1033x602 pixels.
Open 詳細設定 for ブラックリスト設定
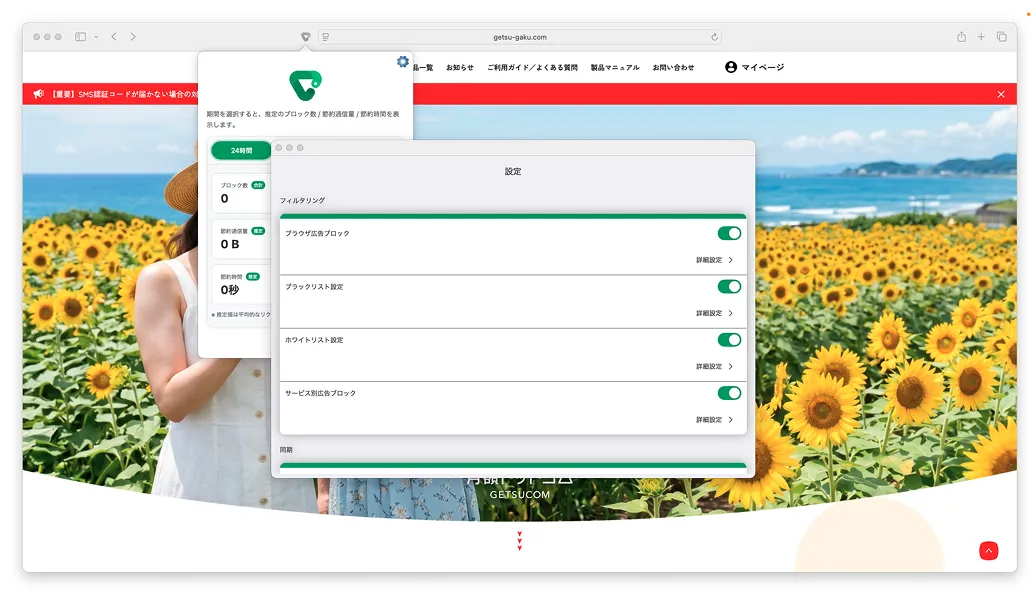715,314
